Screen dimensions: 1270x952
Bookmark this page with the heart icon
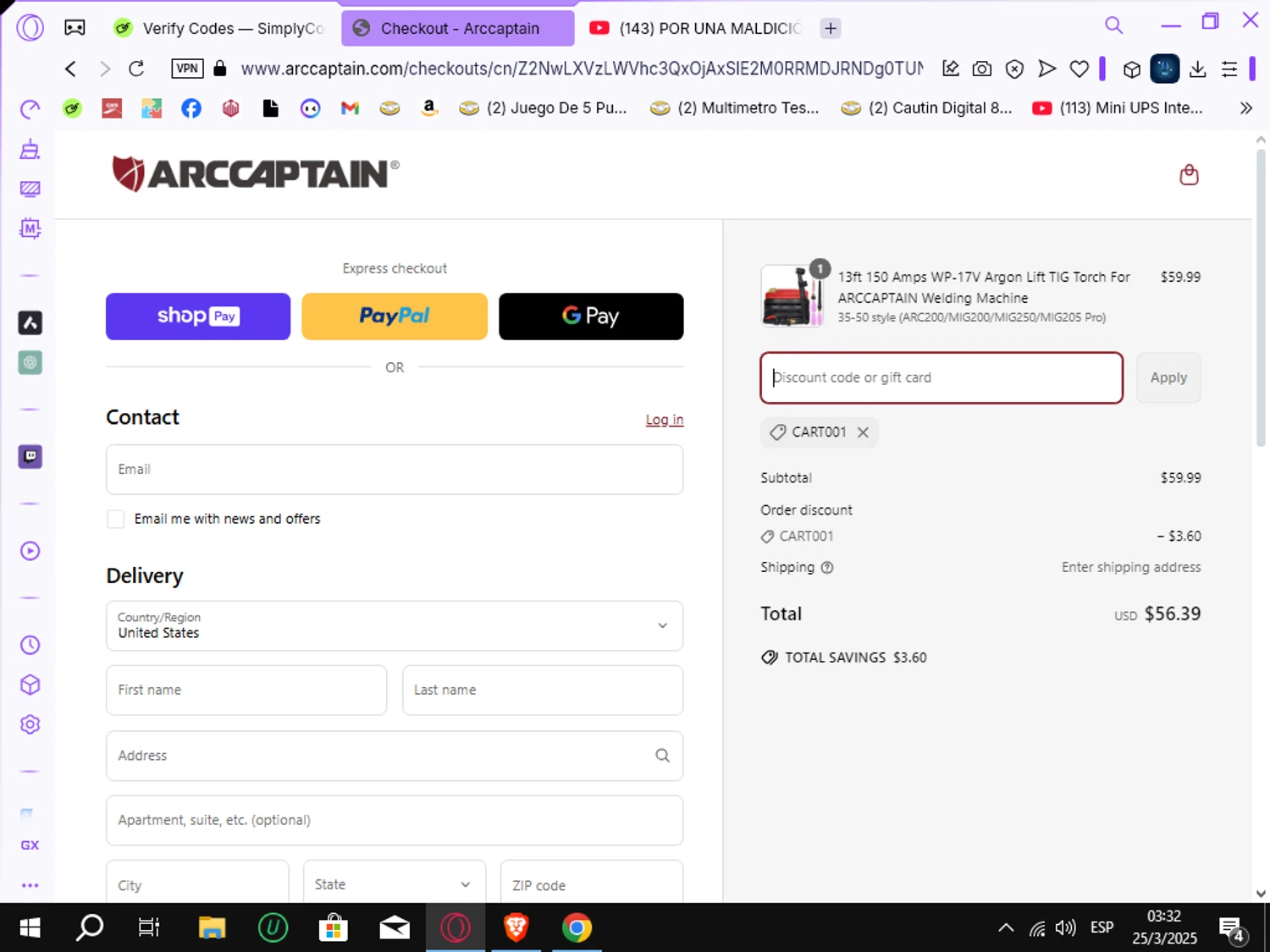coord(1079,69)
